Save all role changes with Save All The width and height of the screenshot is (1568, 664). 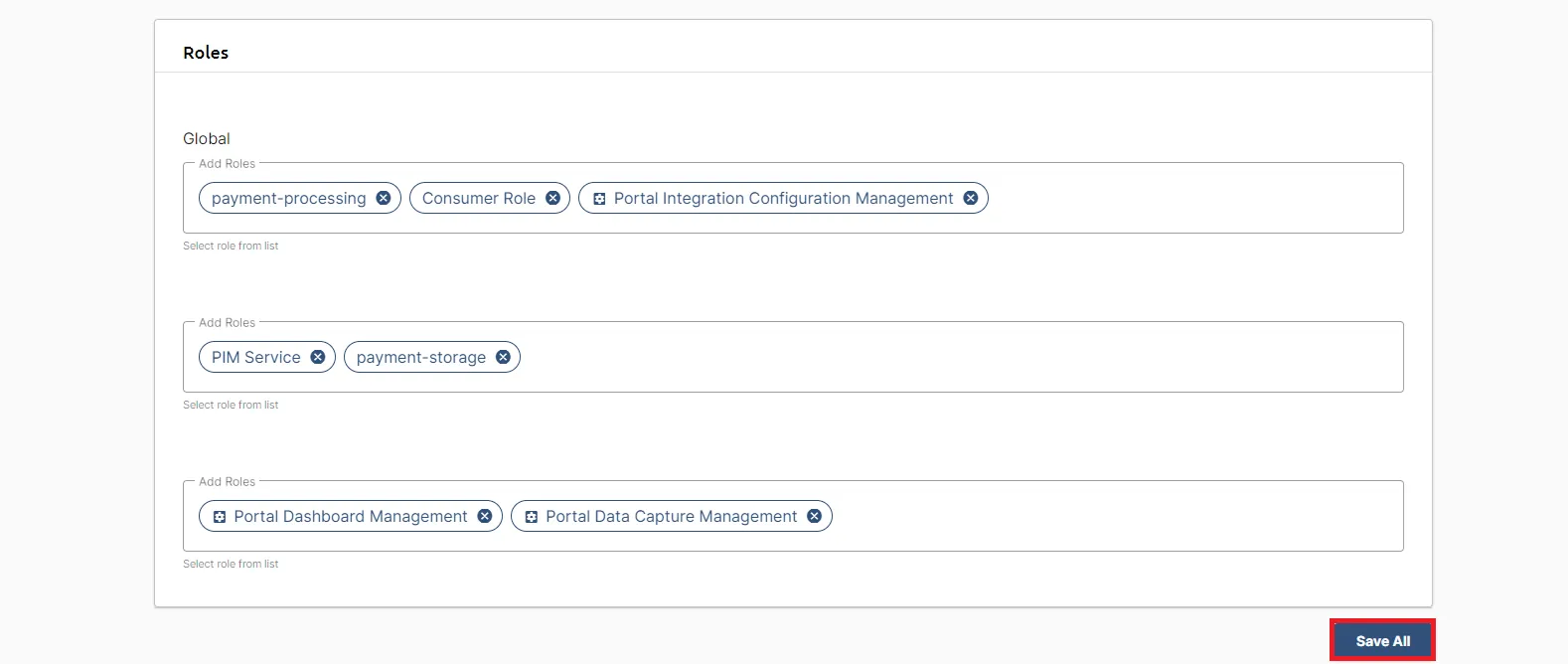(x=1382, y=641)
